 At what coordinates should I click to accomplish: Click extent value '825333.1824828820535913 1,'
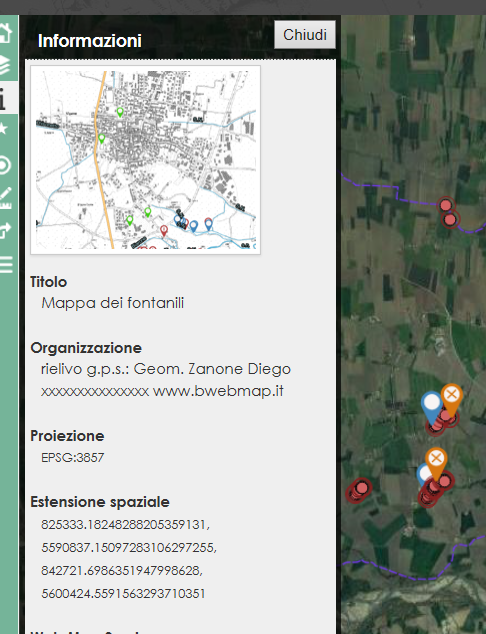(x=125, y=525)
